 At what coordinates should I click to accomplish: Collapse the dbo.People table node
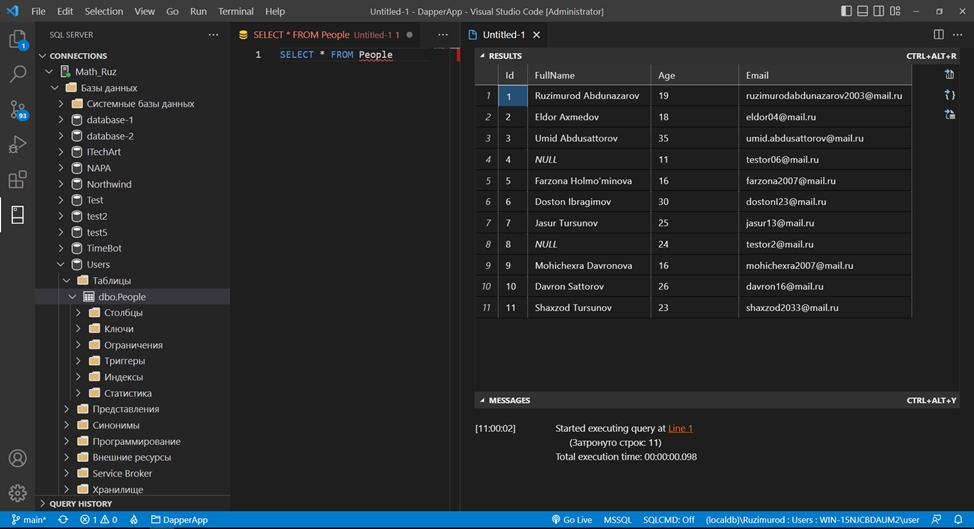(73, 297)
